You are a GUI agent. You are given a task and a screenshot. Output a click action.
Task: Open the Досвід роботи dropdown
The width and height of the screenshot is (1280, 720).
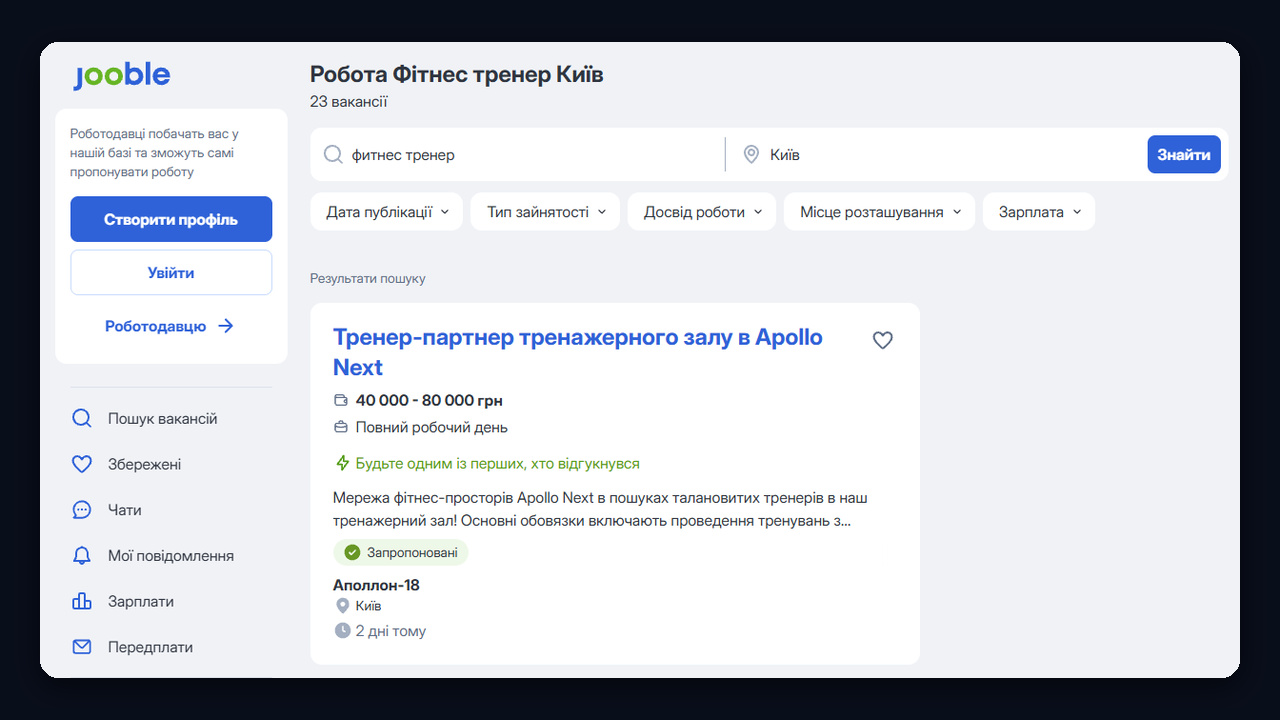(x=702, y=212)
